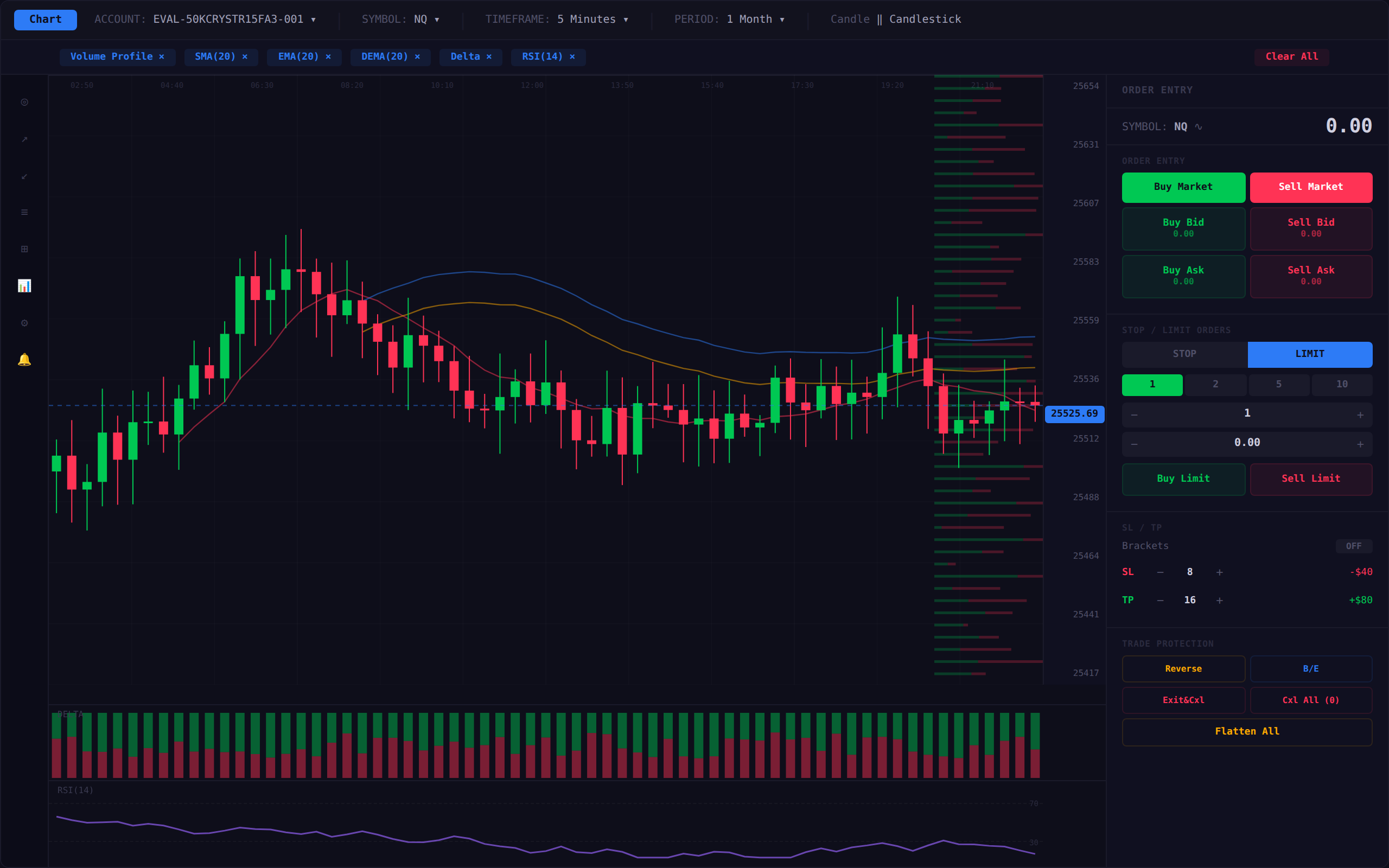
Task: Select the crosshair tool in the left sidebar
Action: click(24, 102)
